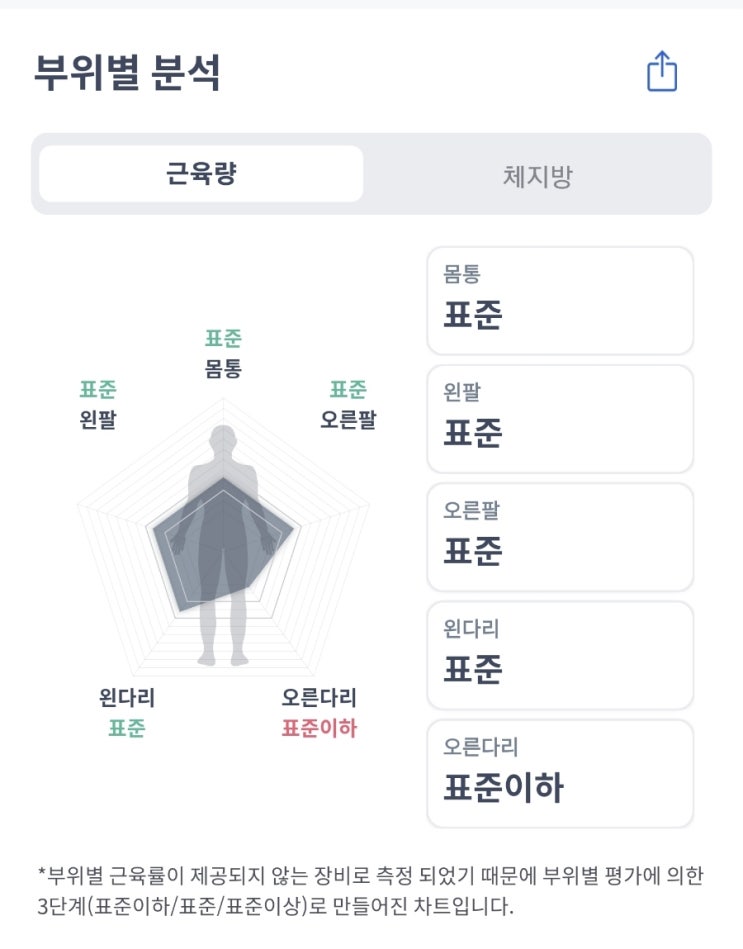Click the 왼다리 label below the chart
743x949 pixels.
click(127, 698)
